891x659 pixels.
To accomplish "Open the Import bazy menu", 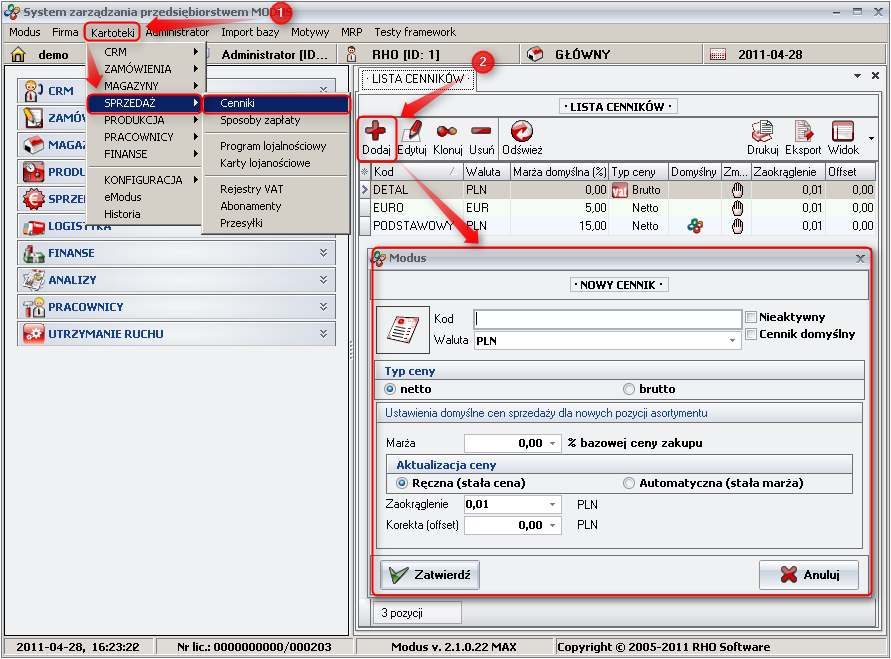I will (250, 32).
